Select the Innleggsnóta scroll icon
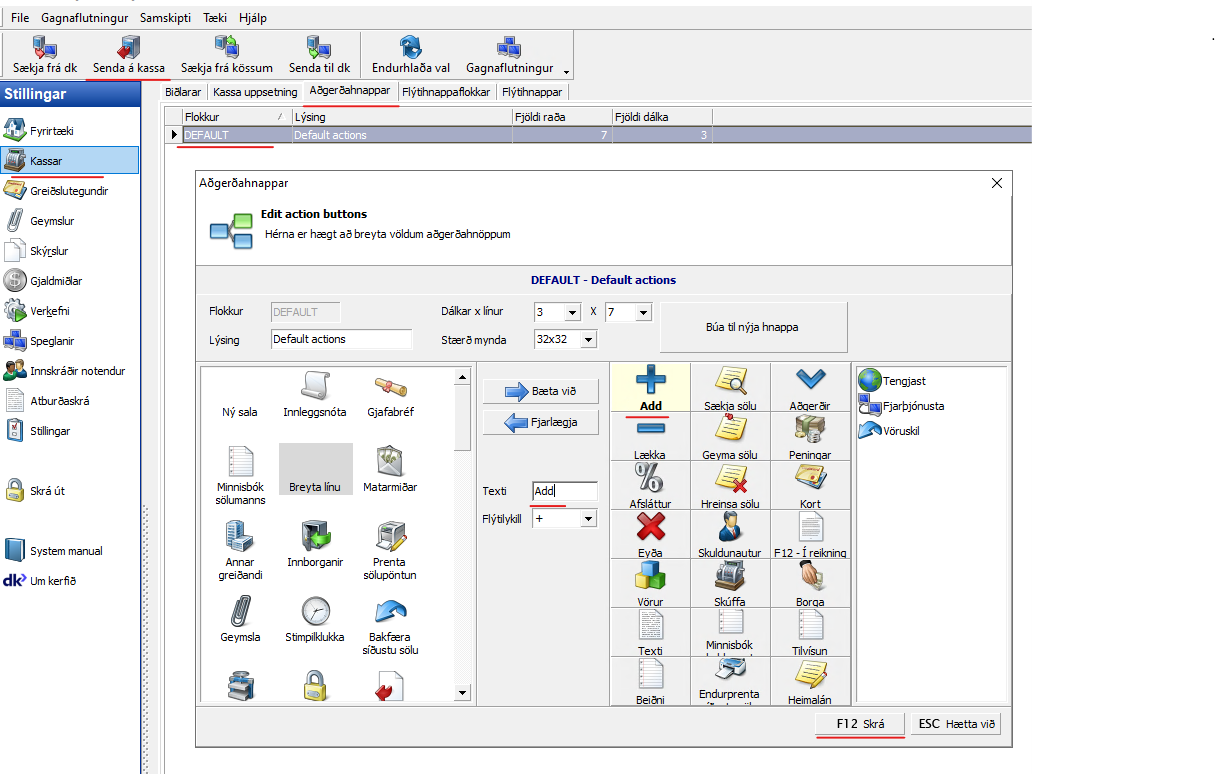1215x774 pixels. [315, 385]
